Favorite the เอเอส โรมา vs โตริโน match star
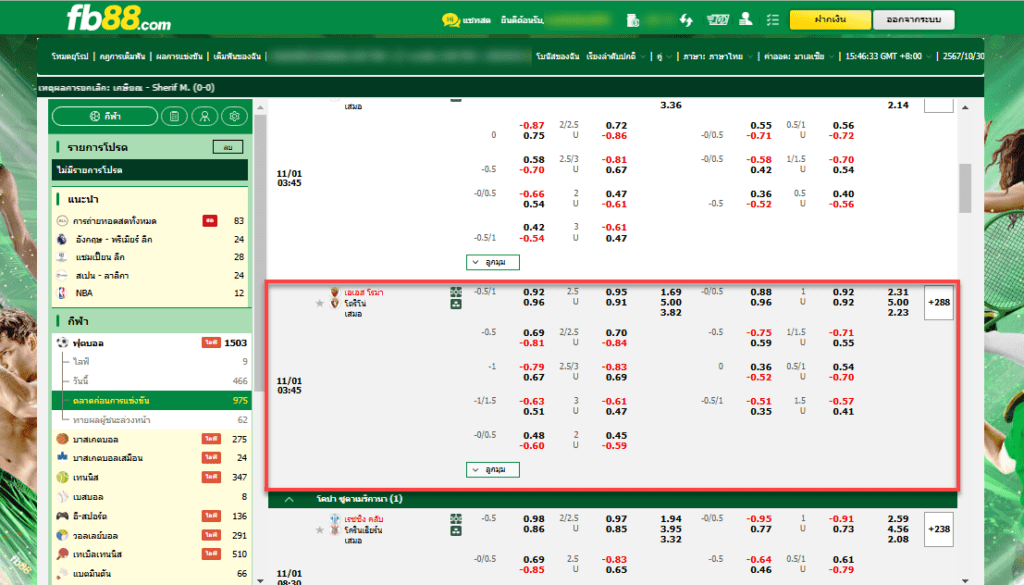Image resolution: width=1024 pixels, height=585 pixels. point(319,304)
